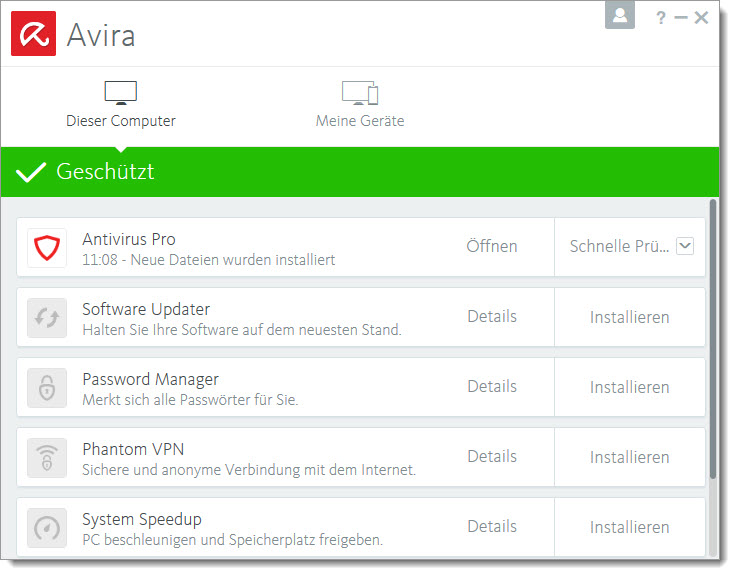Viewport: 735px width, 575px height.
Task: Click the Password Manager padlock icon
Action: coord(47,388)
